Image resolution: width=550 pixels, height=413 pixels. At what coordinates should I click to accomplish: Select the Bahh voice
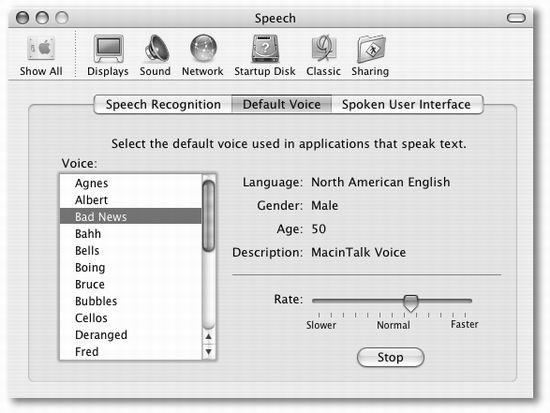[130, 234]
